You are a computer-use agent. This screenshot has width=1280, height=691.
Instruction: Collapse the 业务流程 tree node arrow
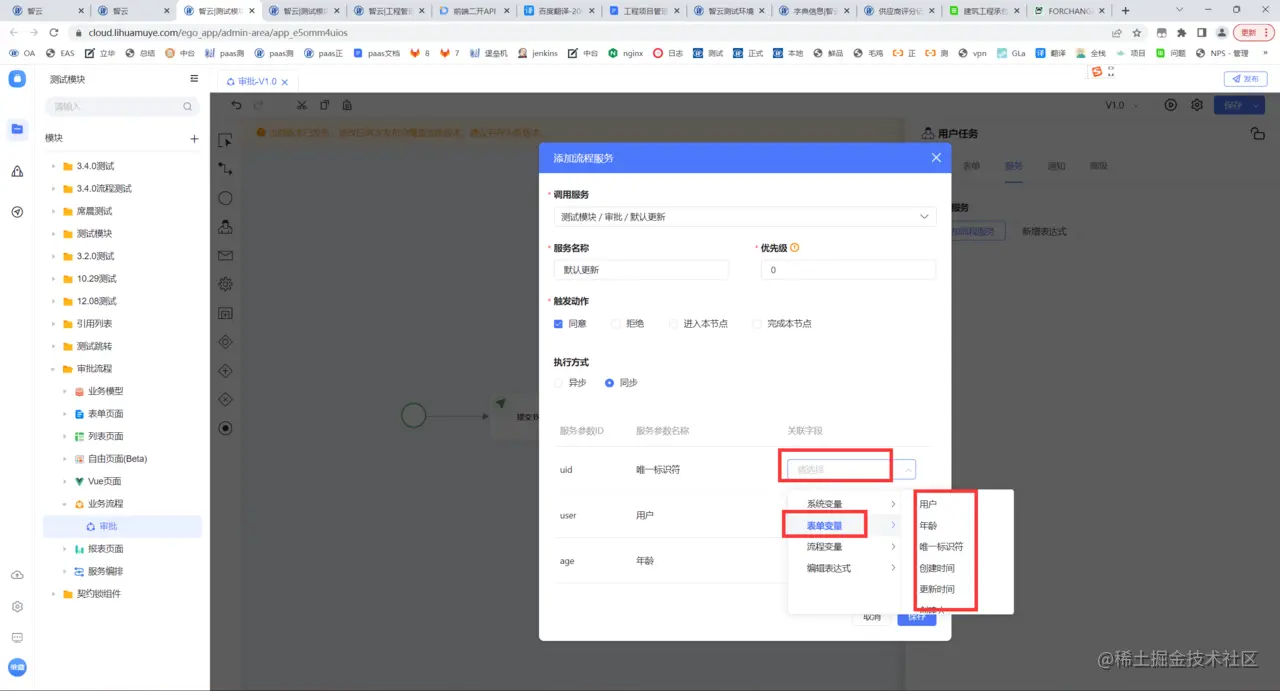[x=65, y=504]
